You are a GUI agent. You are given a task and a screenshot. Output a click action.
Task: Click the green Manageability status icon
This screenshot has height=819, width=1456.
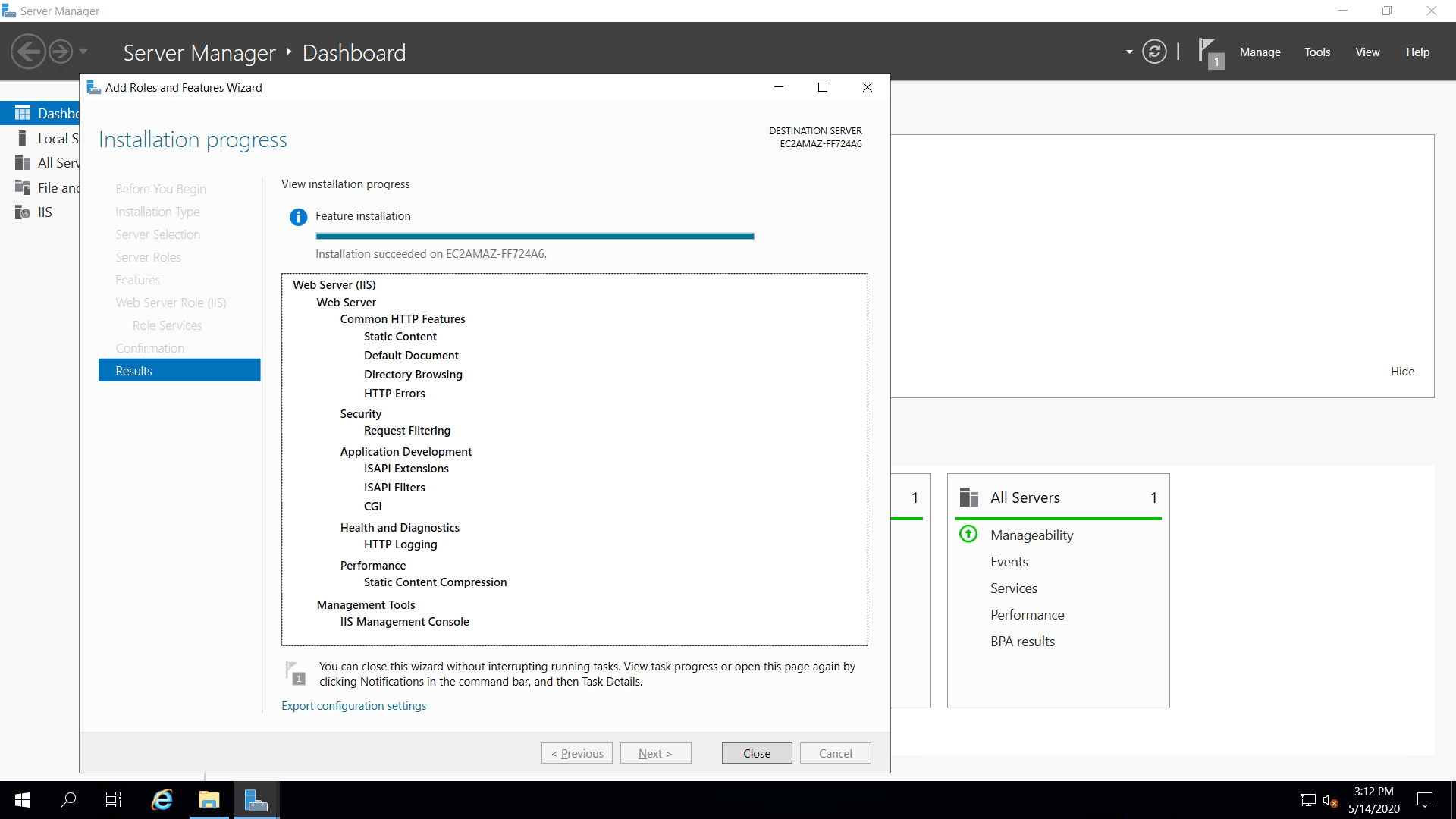coord(968,534)
